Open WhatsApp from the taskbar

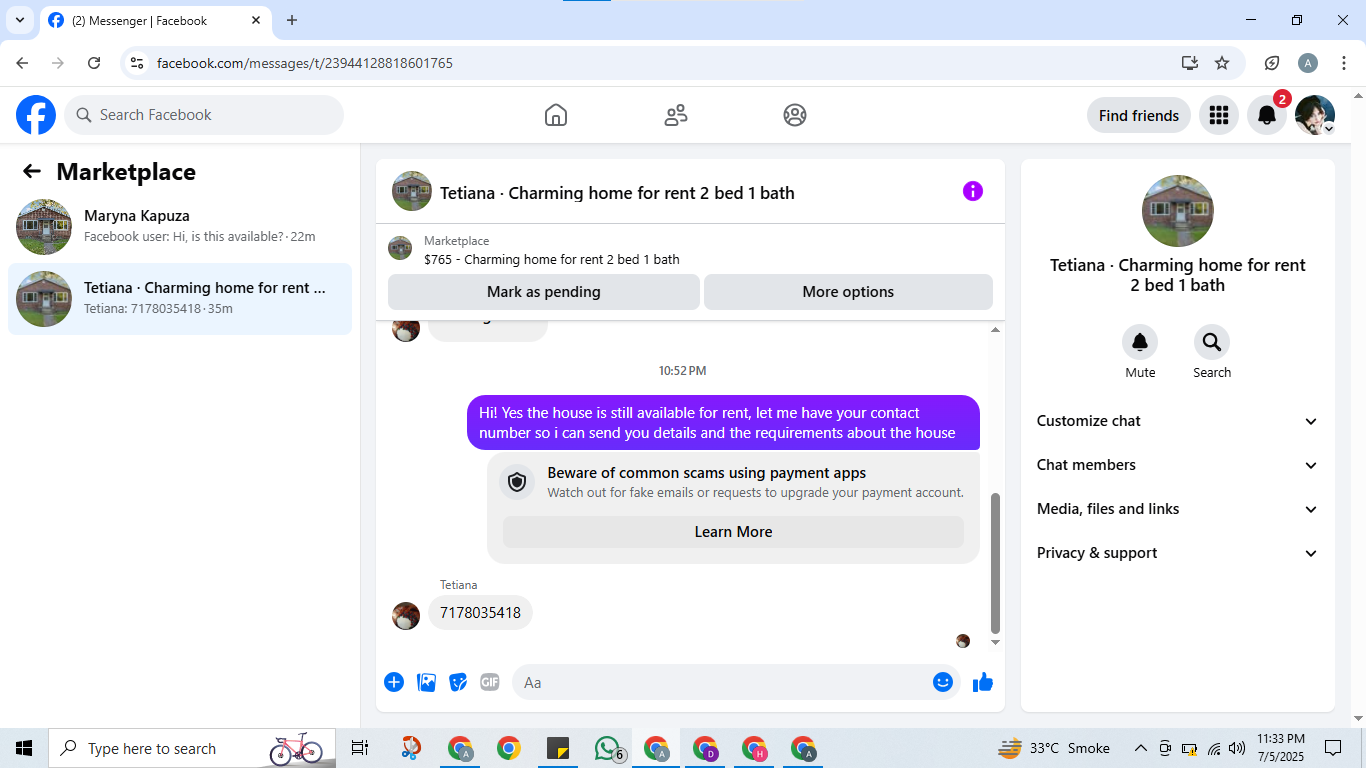tap(608, 748)
